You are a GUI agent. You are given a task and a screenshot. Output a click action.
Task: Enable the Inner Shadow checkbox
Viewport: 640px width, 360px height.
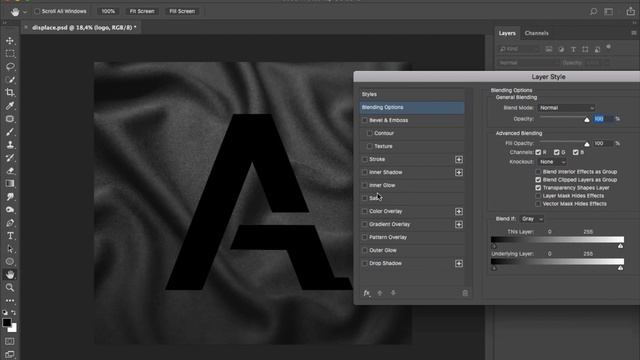click(364, 172)
